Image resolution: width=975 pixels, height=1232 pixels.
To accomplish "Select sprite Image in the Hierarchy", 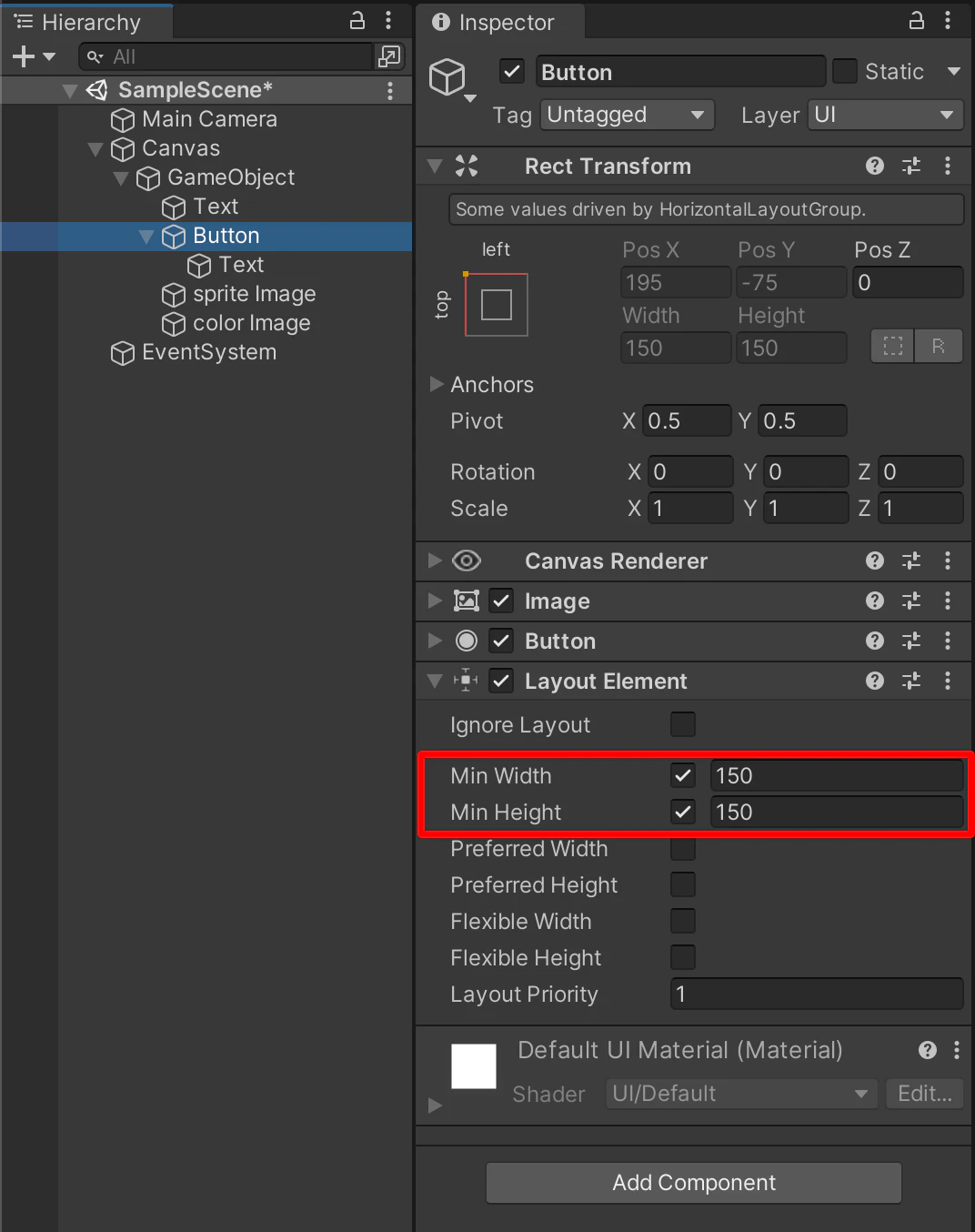I will tap(255, 294).
